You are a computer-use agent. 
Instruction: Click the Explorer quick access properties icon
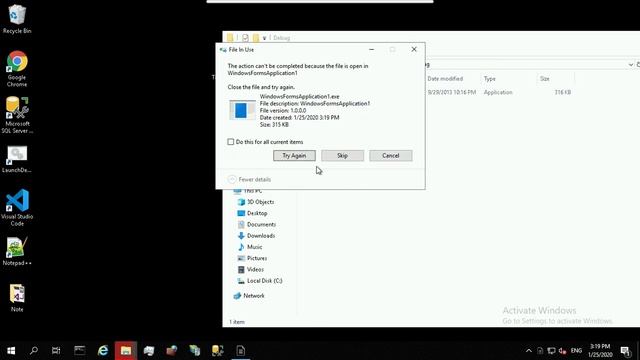tap(245, 38)
